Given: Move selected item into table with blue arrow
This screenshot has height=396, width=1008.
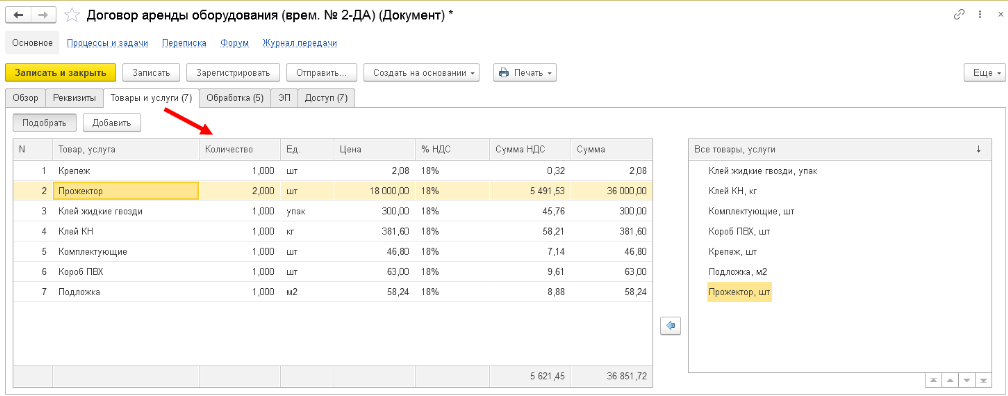Looking at the screenshot, I should (x=670, y=326).
